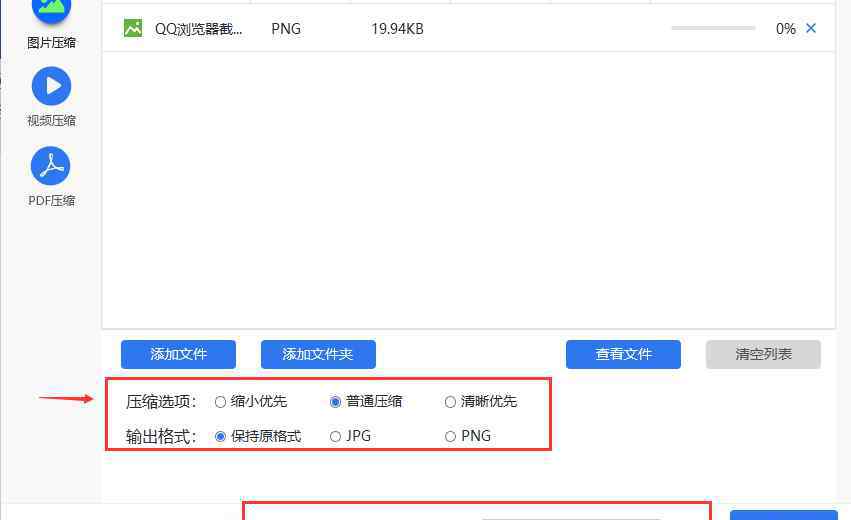Select the 普通压缩 compression option
The height and width of the screenshot is (520, 851).
pyautogui.click(x=335, y=402)
